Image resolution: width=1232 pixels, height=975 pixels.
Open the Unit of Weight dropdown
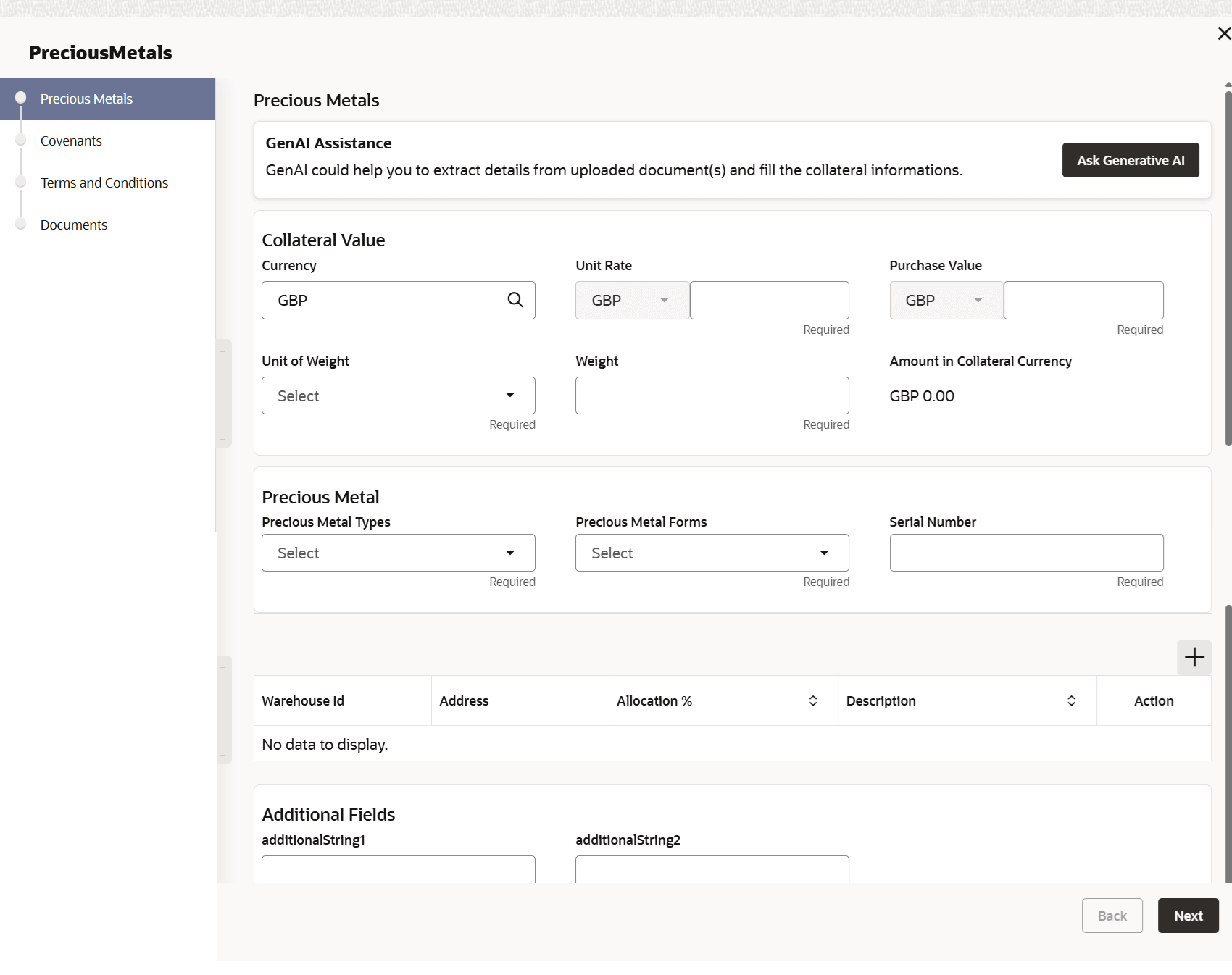point(398,396)
